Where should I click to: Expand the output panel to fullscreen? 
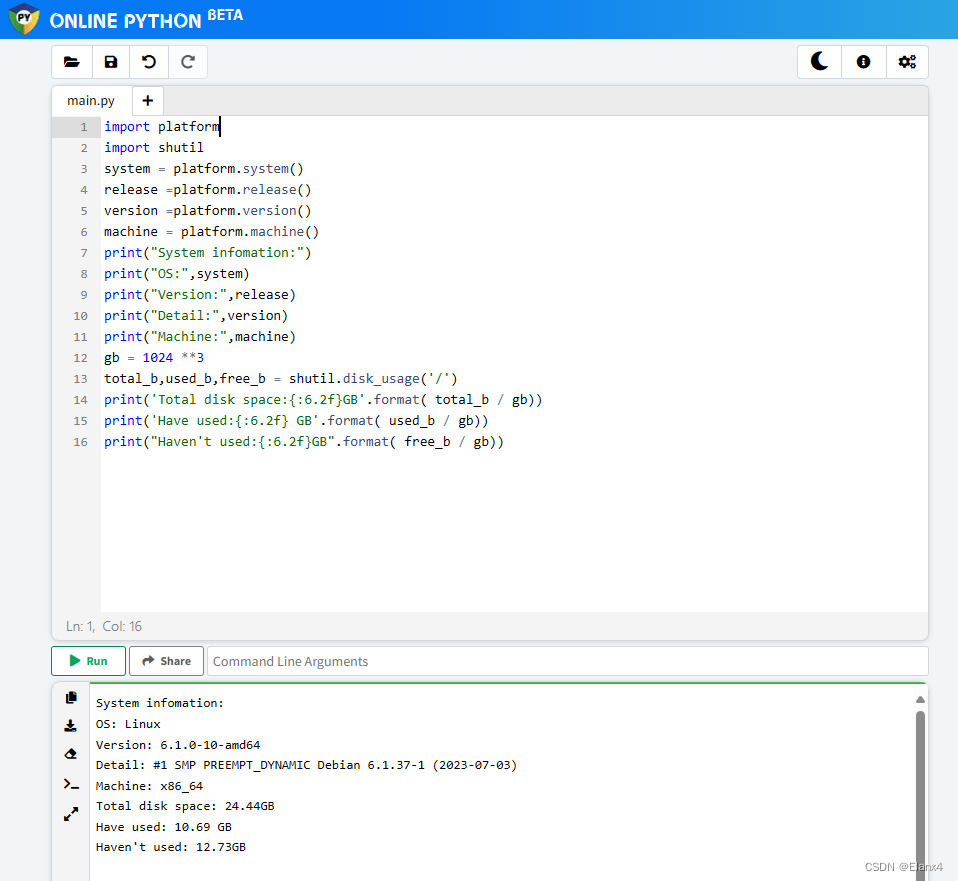pos(71,814)
